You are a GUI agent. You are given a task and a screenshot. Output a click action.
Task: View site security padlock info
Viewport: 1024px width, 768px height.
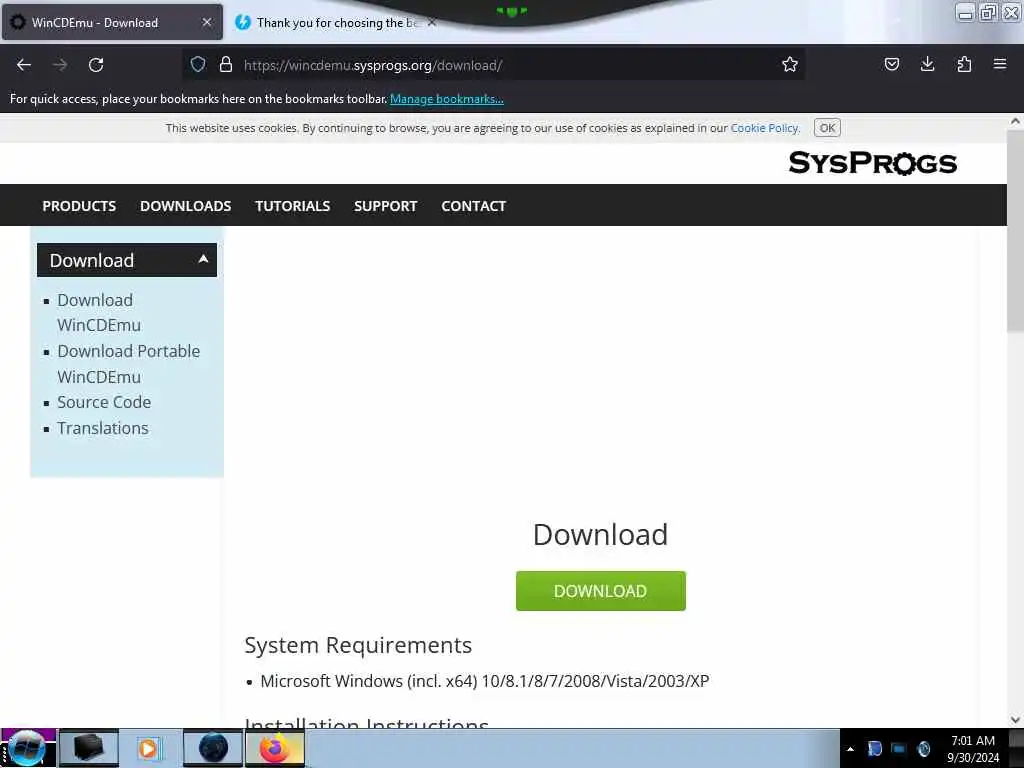point(226,64)
